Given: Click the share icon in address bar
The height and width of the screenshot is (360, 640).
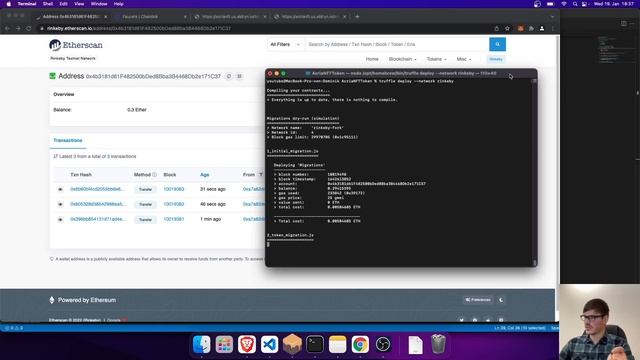Looking at the screenshot, I should 496,28.
